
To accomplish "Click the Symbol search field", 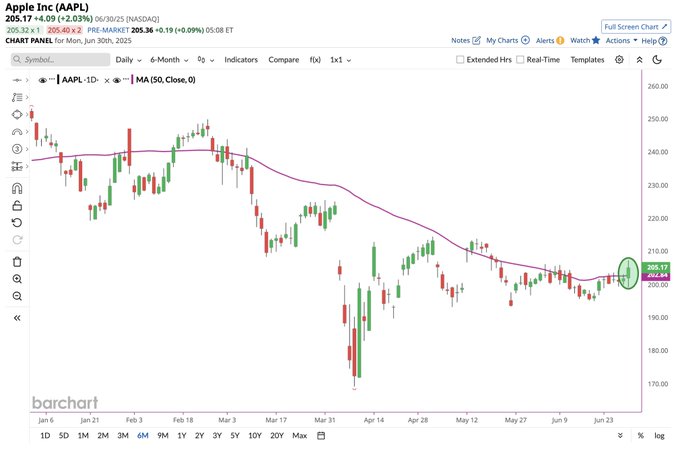I will (60, 60).
